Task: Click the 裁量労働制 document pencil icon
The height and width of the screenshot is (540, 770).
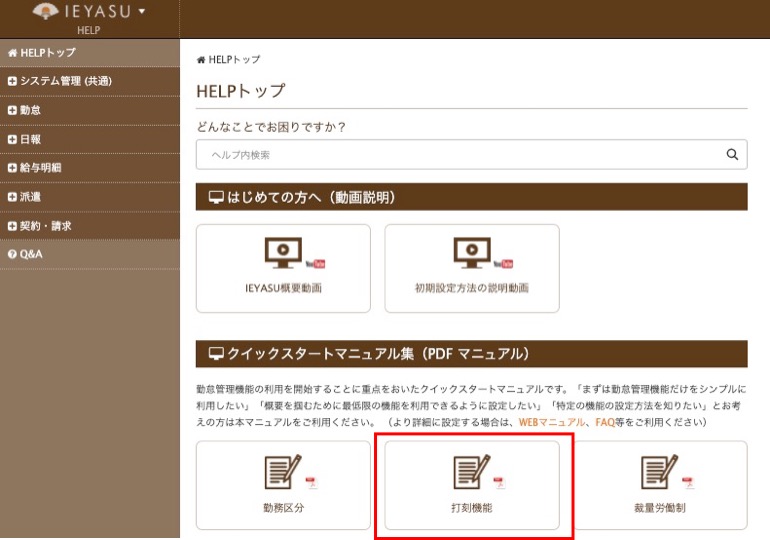Action: pos(660,472)
